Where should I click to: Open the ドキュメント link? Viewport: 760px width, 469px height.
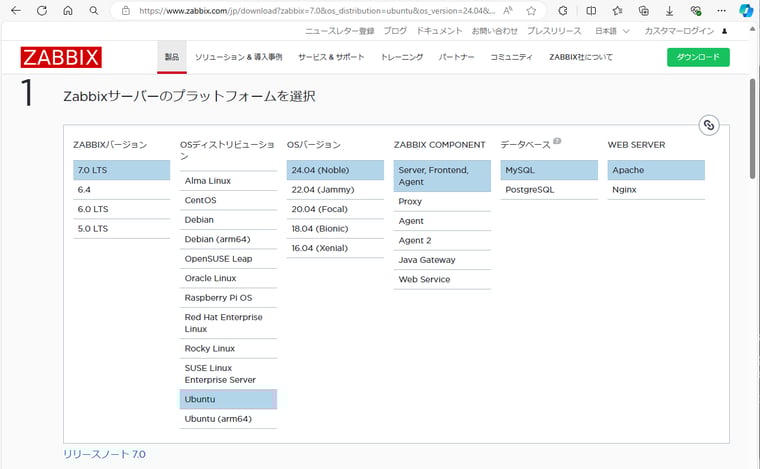(x=439, y=31)
